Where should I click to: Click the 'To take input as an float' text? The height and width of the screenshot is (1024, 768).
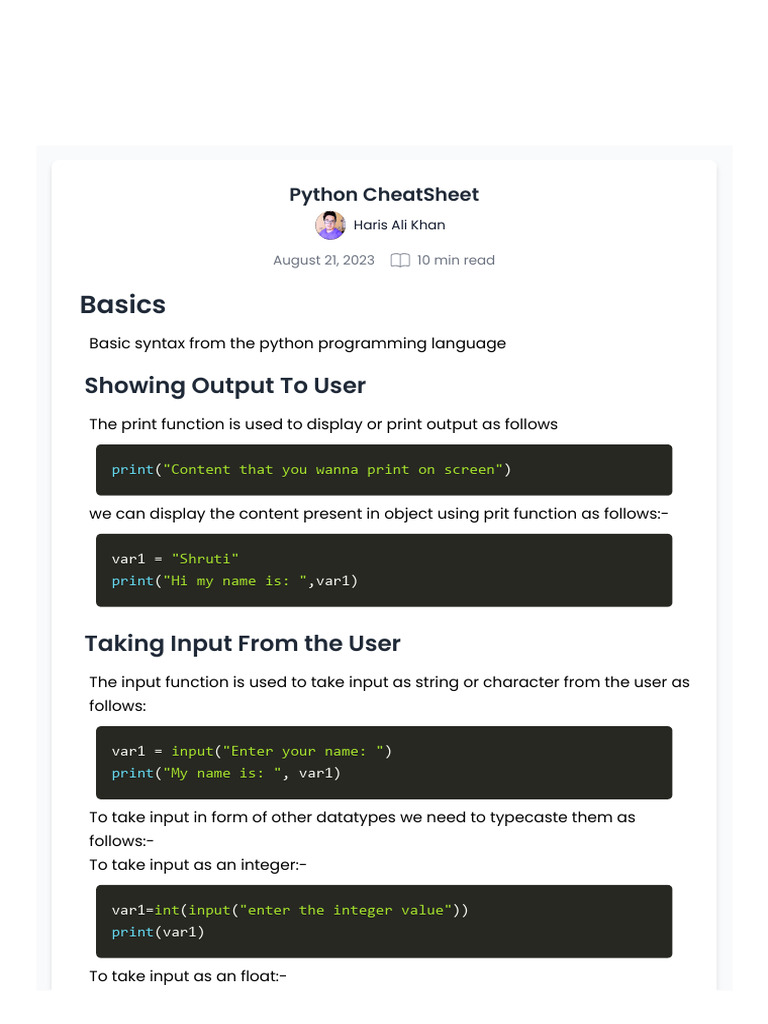point(188,976)
